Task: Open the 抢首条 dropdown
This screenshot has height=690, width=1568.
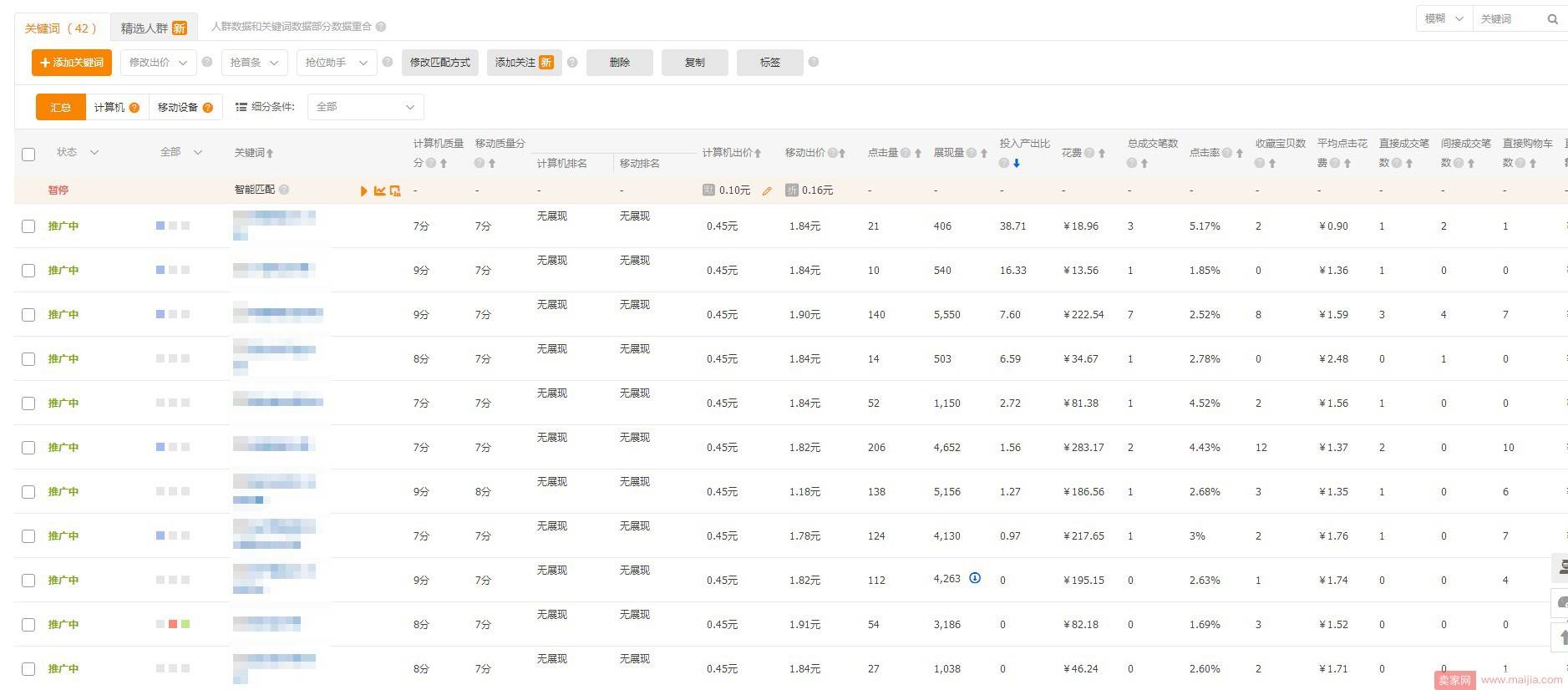Action: point(255,63)
